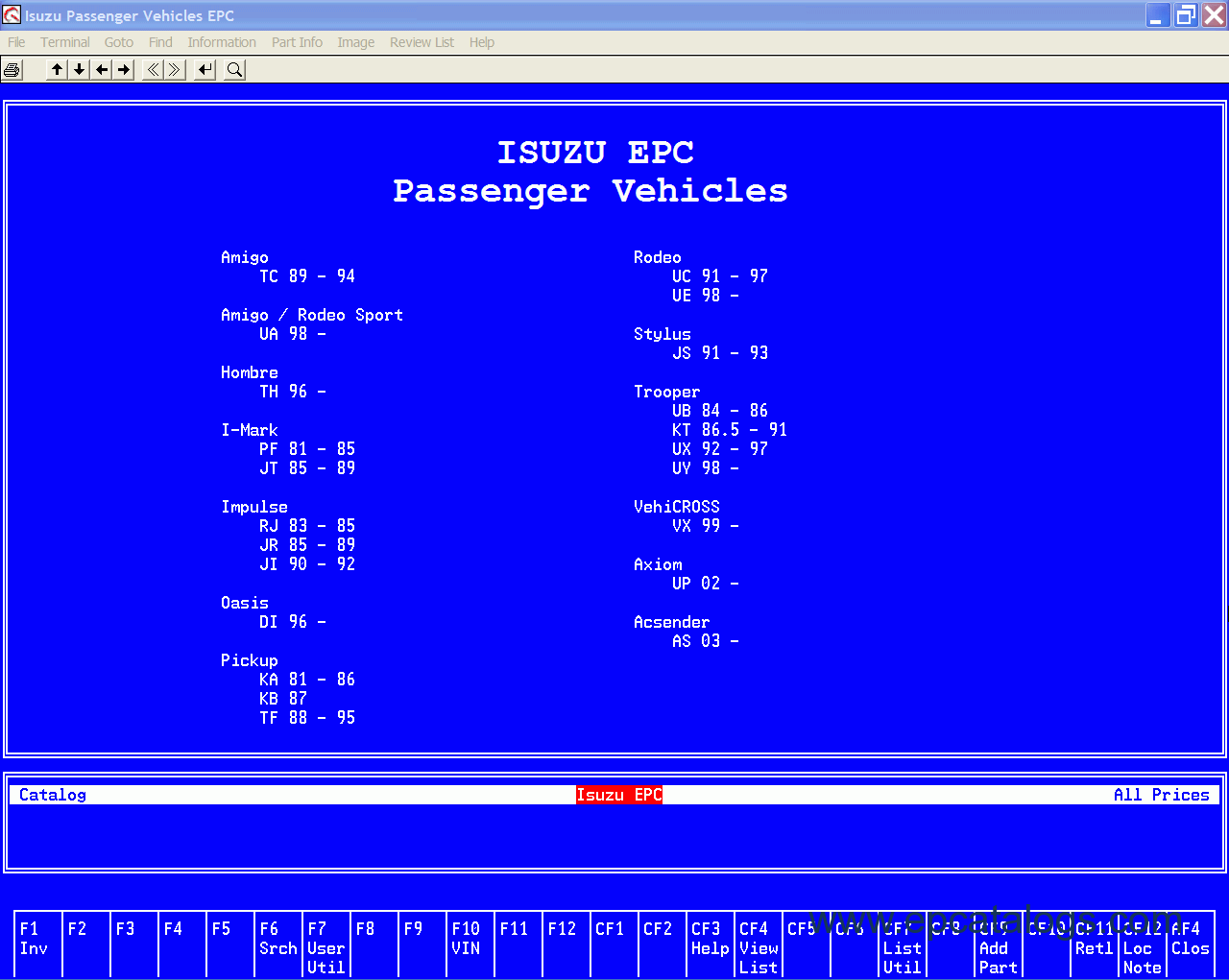Open the Help menu
Screen dimensions: 1229x980
482,42
